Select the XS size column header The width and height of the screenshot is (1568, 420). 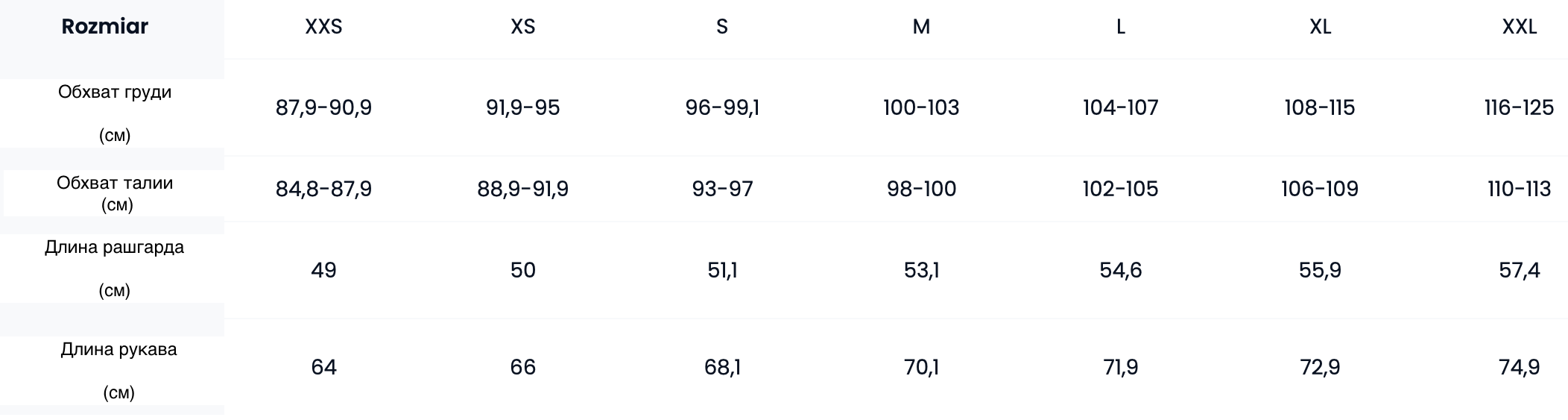pyautogui.click(x=522, y=27)
